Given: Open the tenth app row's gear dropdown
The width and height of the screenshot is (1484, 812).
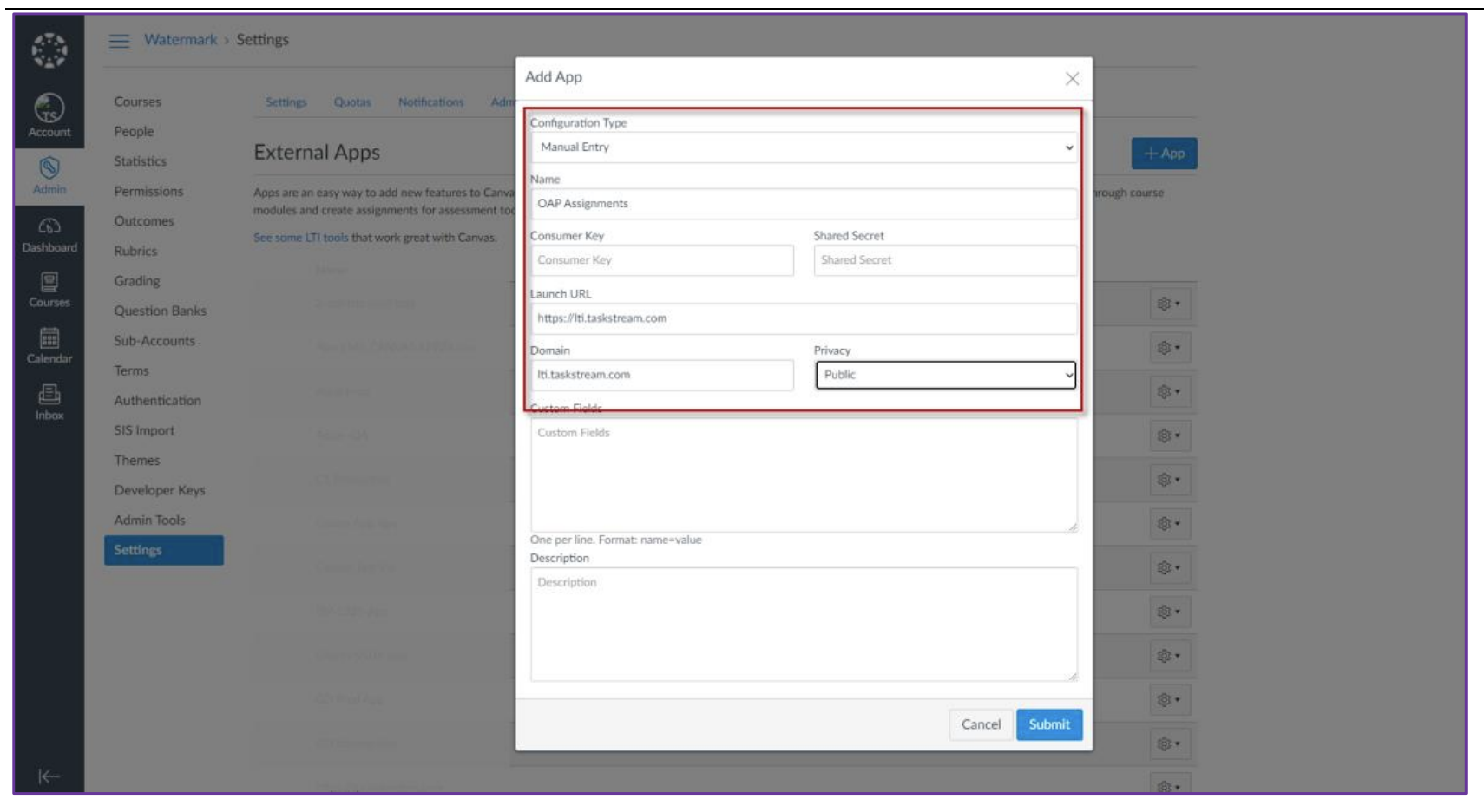Looking at the screenshot, I should 1168,700.
